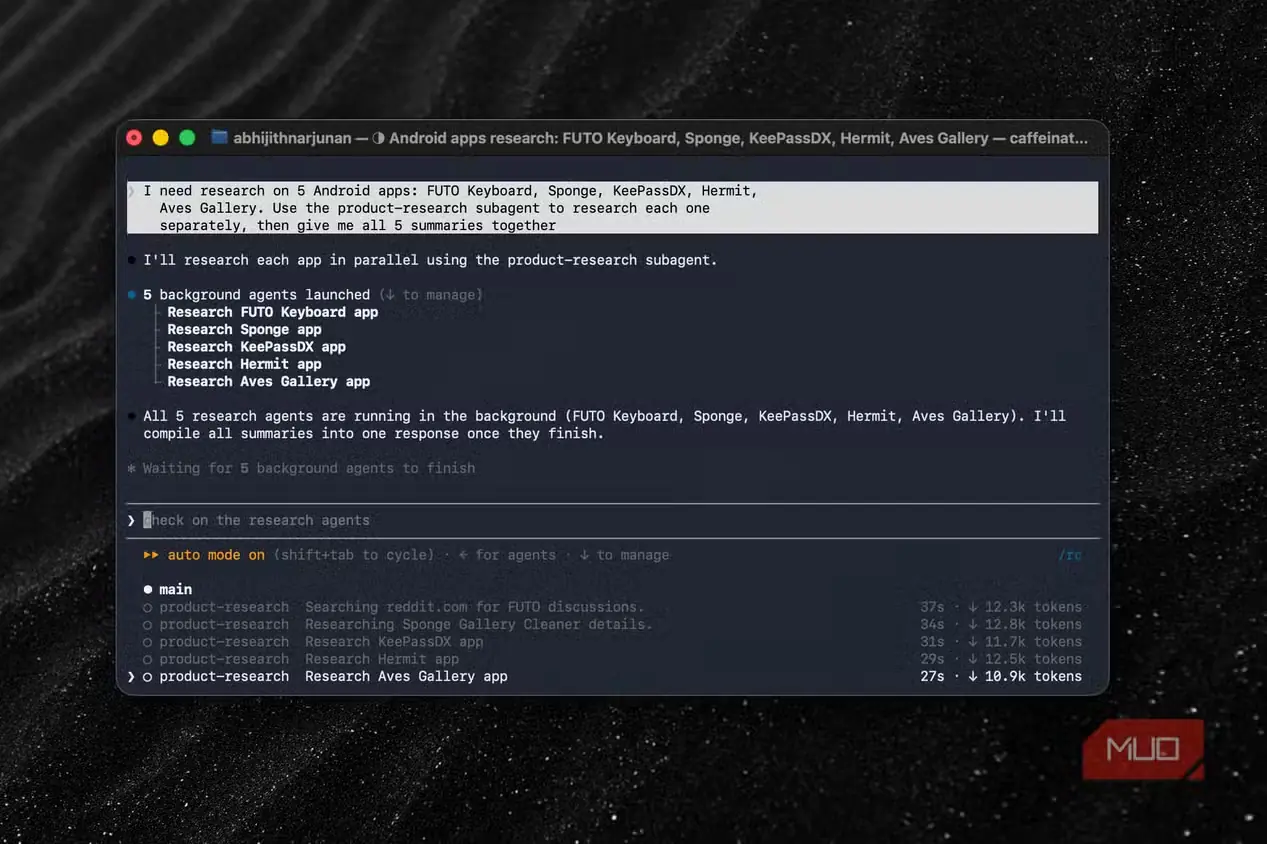
Task: Select the 'Research Hermit app' agent row in the bottom agent list
Action: point(612,659)
